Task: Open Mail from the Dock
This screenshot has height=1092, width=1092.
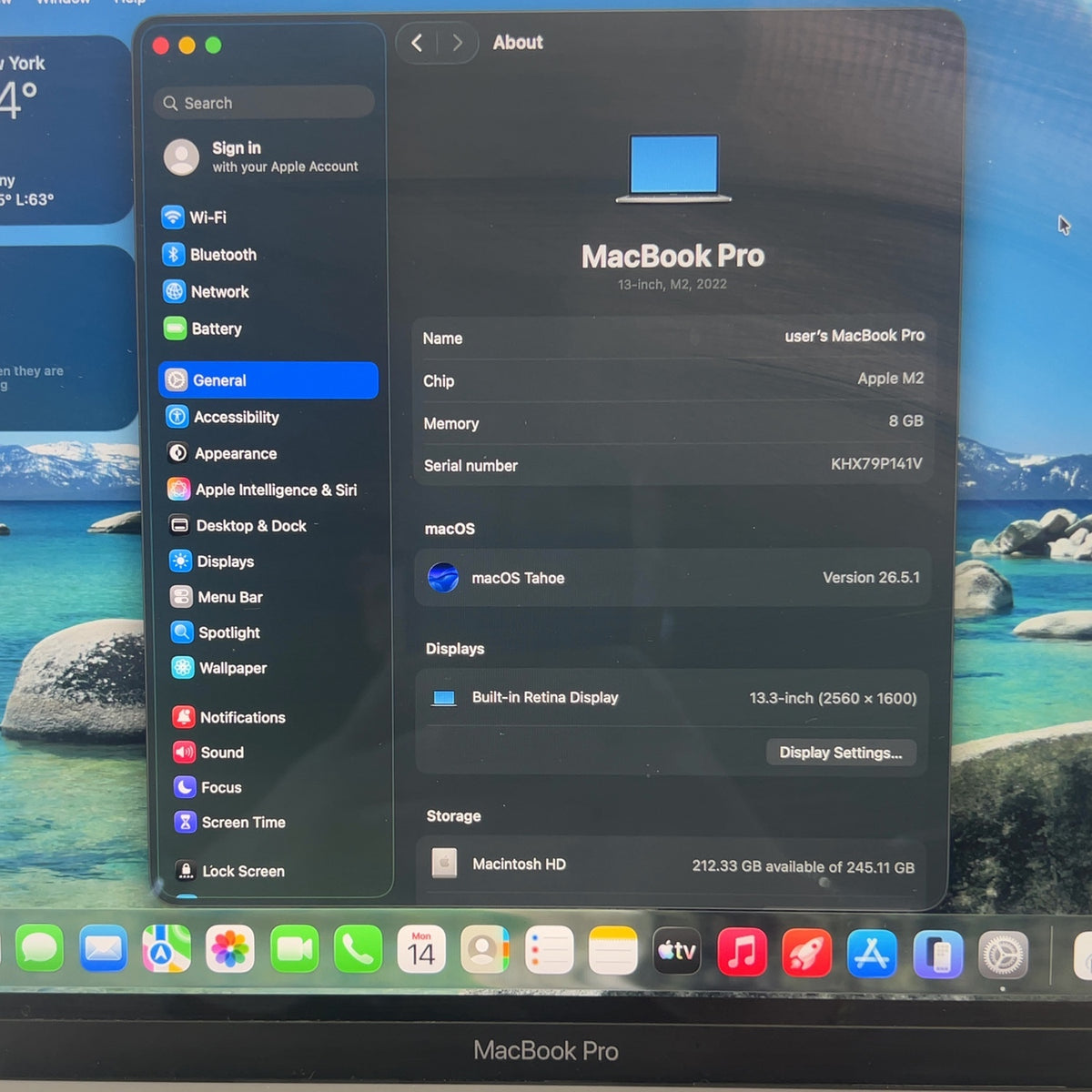Action: click(103, 950)
